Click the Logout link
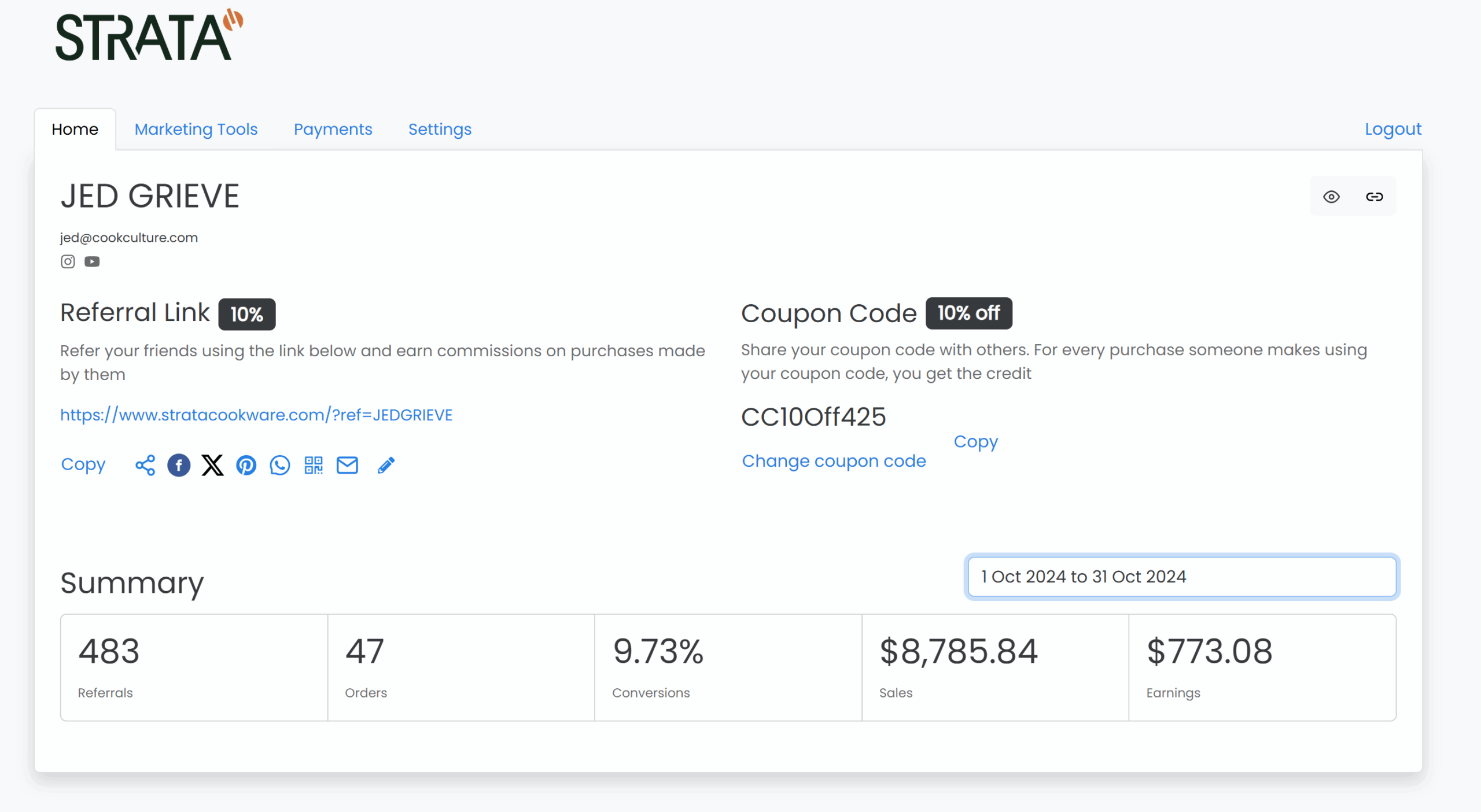This screenshot has width=1481, height=812. (1393, 129)
